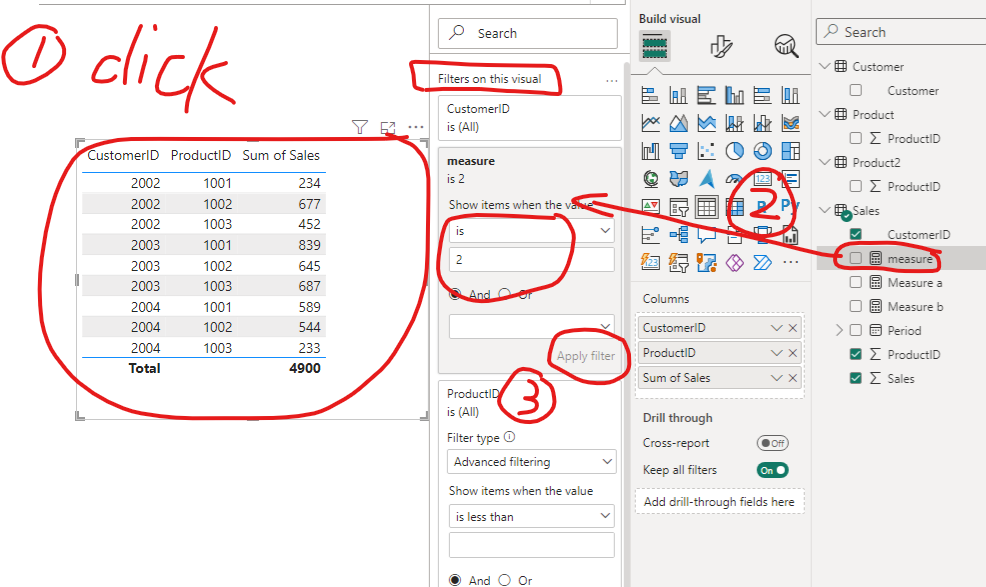Viewport: 986px width, 587px height.
Task: Open the table visual's More options ellipsis
Action: [x=416, y=127]
